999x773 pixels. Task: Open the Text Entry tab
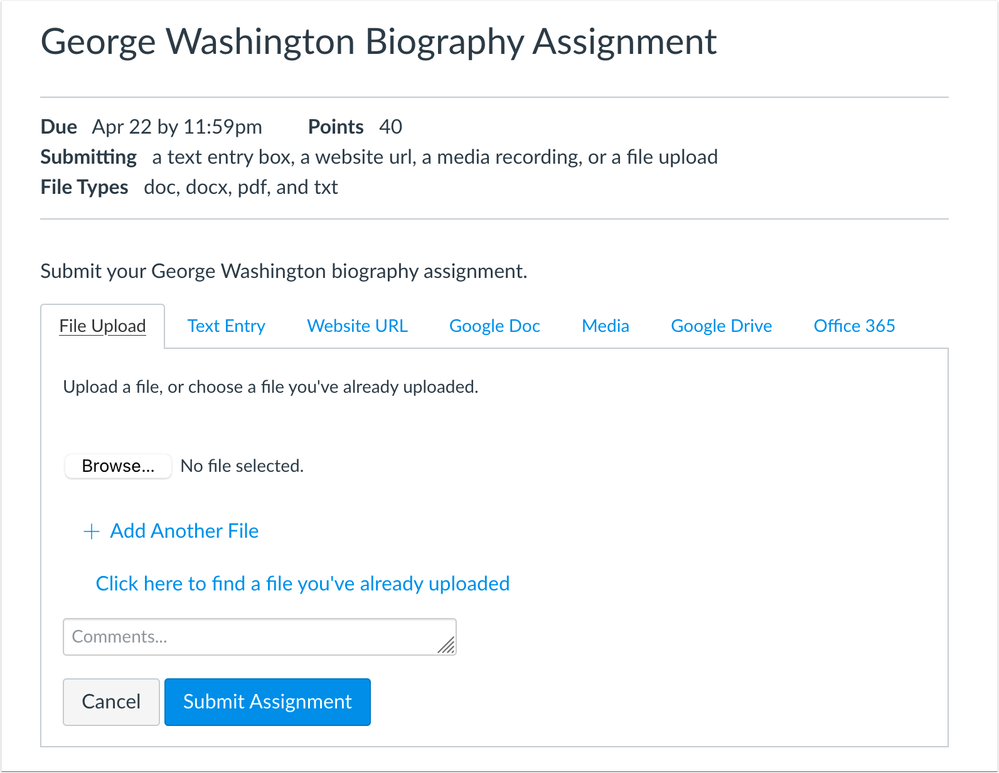226,326
